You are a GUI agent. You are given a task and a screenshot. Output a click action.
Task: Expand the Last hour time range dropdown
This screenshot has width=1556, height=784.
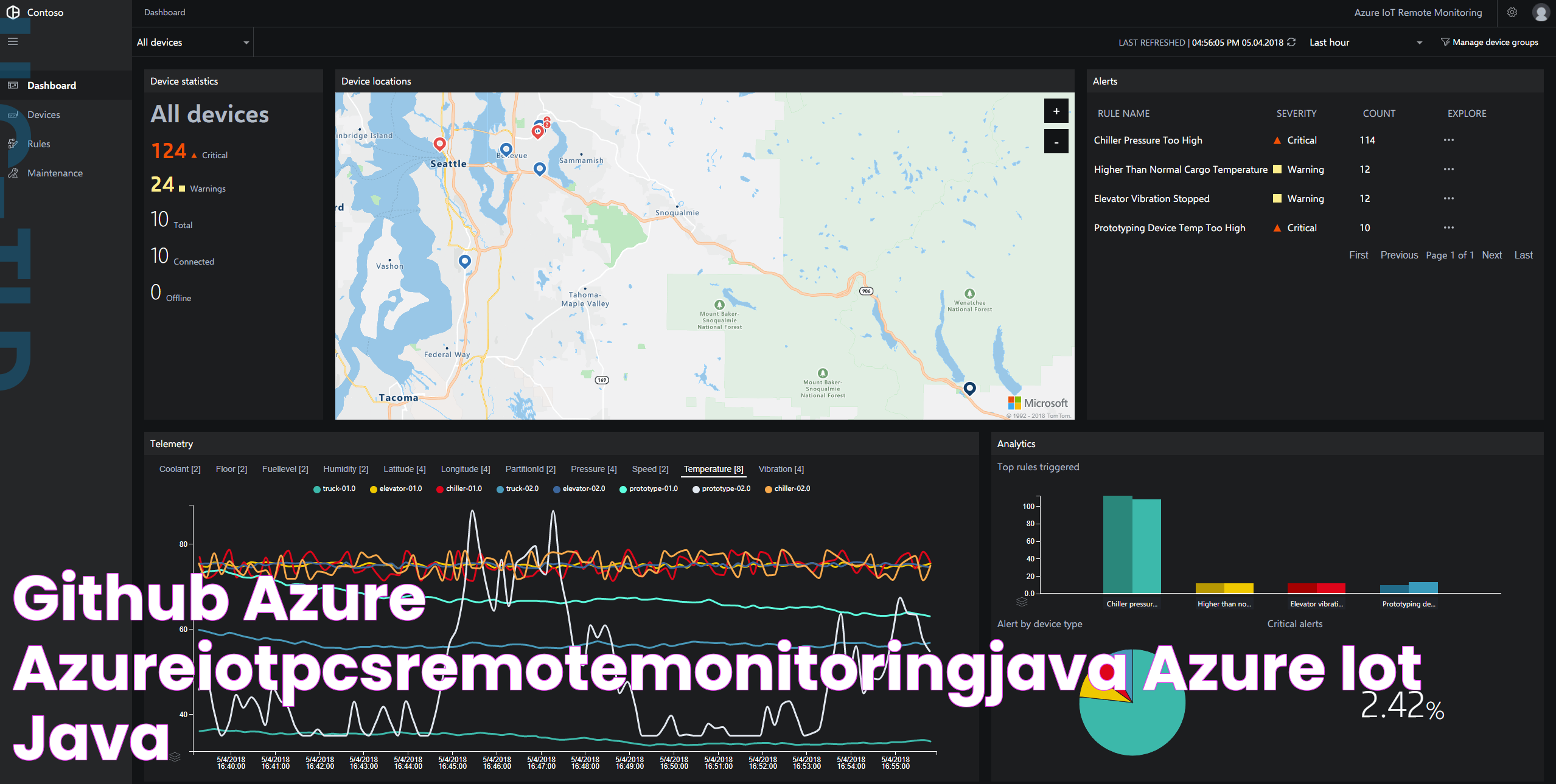pos(1366,43)
